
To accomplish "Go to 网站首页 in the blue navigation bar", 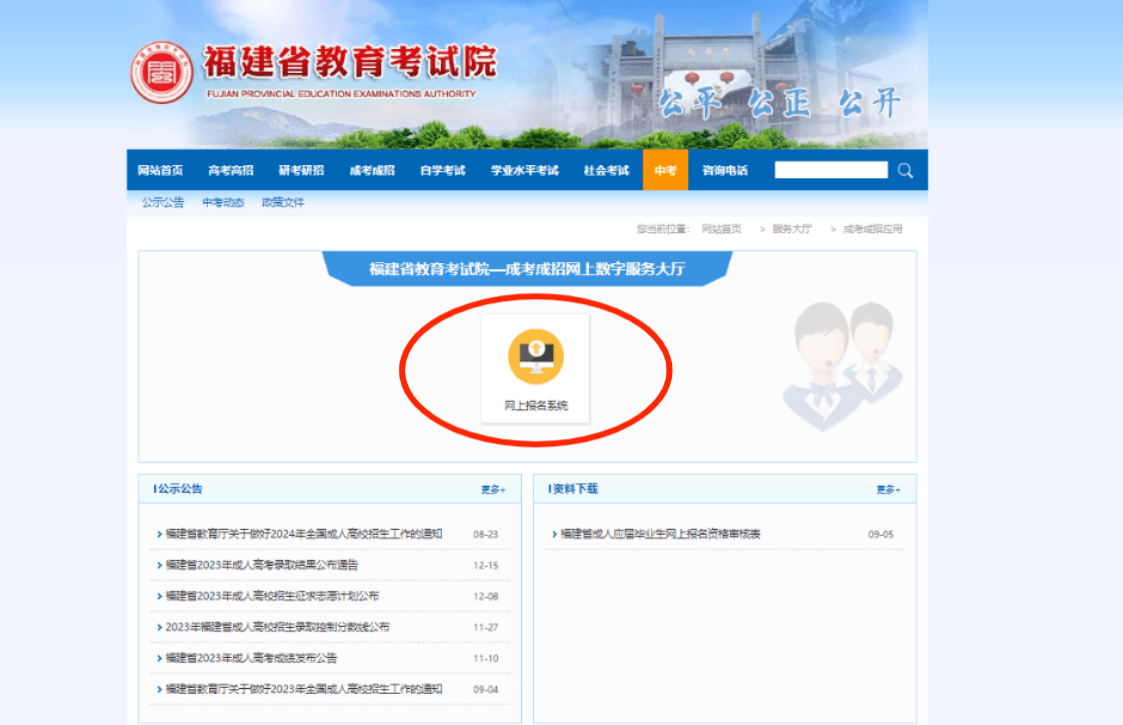I will click(x=160, y=171).
